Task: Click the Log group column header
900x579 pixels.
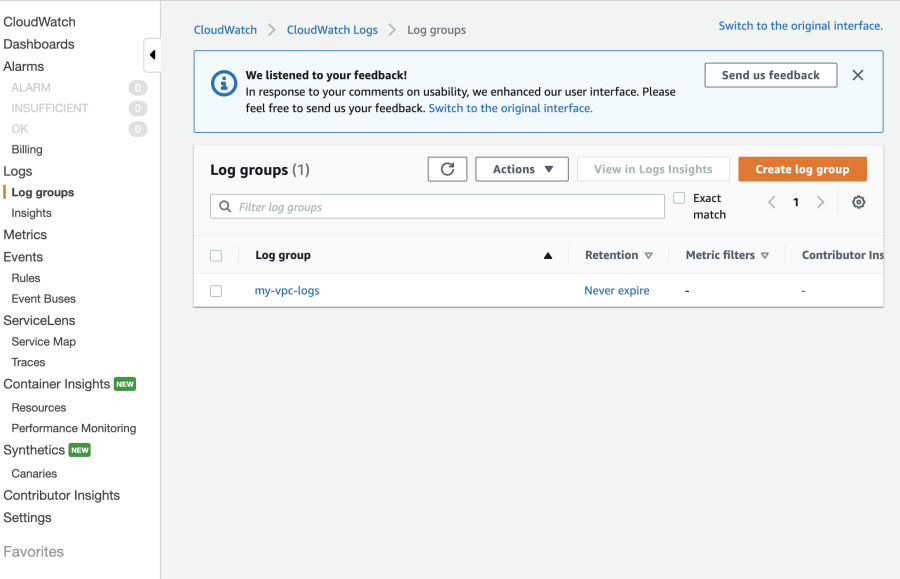Action: point(283,255)
